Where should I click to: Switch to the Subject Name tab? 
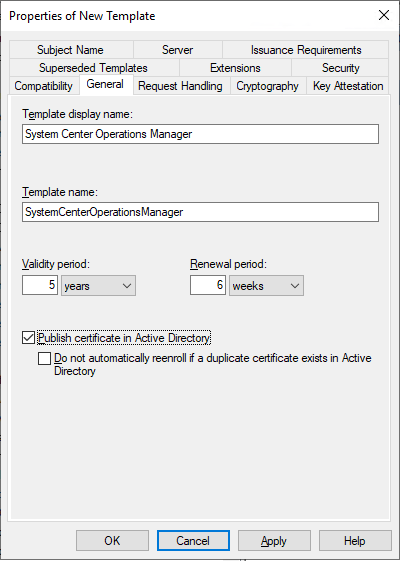point(71,50)
